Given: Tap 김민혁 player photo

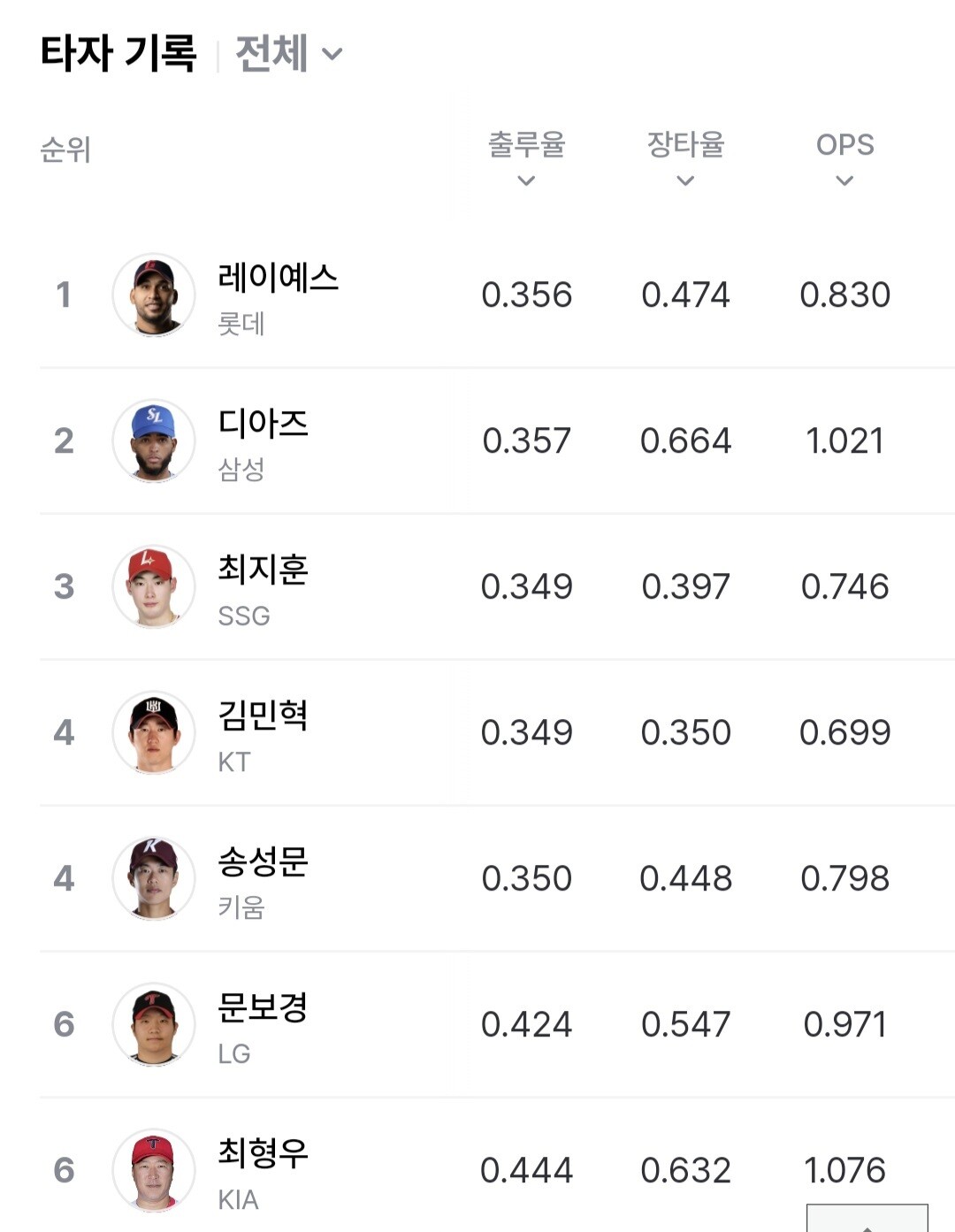Looking at the screenshot, I should pos(154,732).
